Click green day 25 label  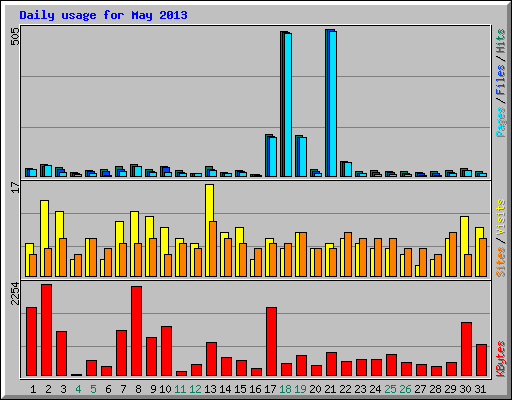[x=390, y=389]
